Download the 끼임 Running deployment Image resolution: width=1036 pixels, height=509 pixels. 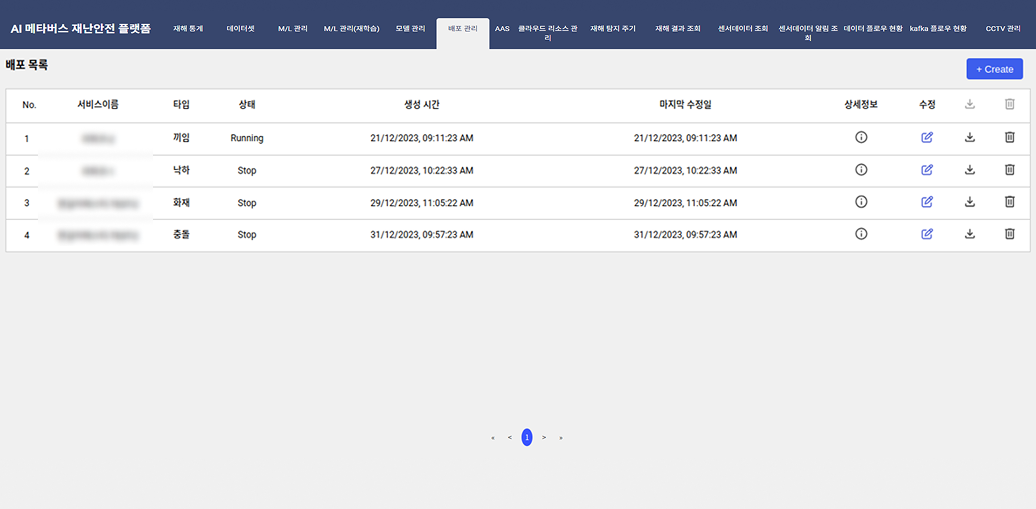point(970,137)
